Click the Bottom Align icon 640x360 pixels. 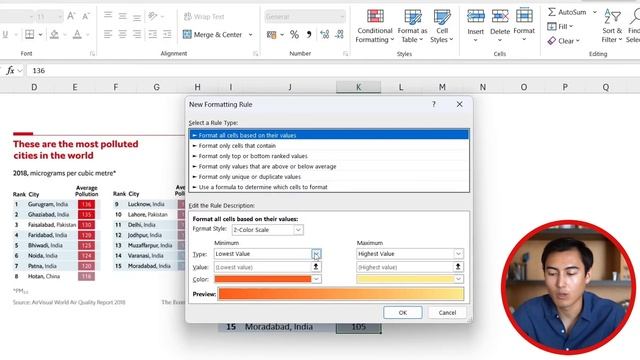pos(137,17)
